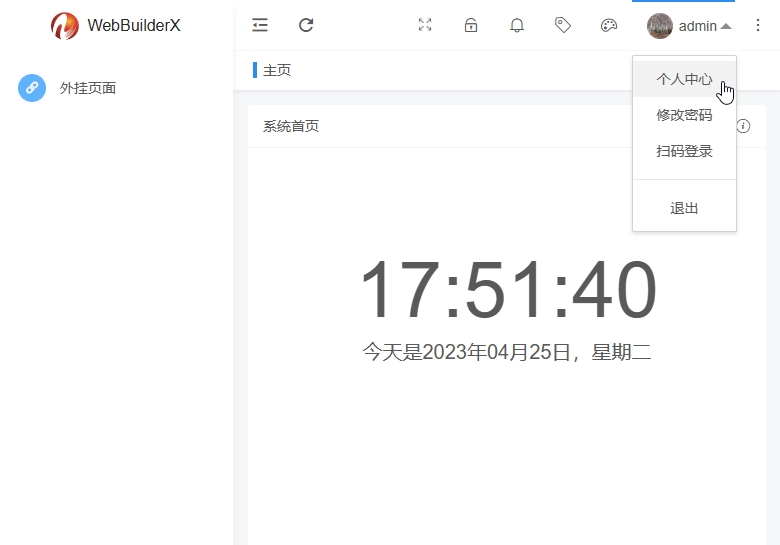Choose 修改密码 in the dropdown menu
Viewport: 780px width, 545px height.
pos(684,115)
